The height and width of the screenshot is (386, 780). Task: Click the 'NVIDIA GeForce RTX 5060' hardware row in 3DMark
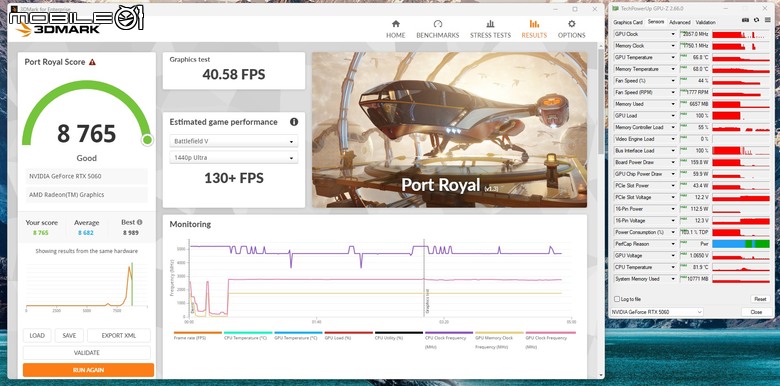[87, 176]
